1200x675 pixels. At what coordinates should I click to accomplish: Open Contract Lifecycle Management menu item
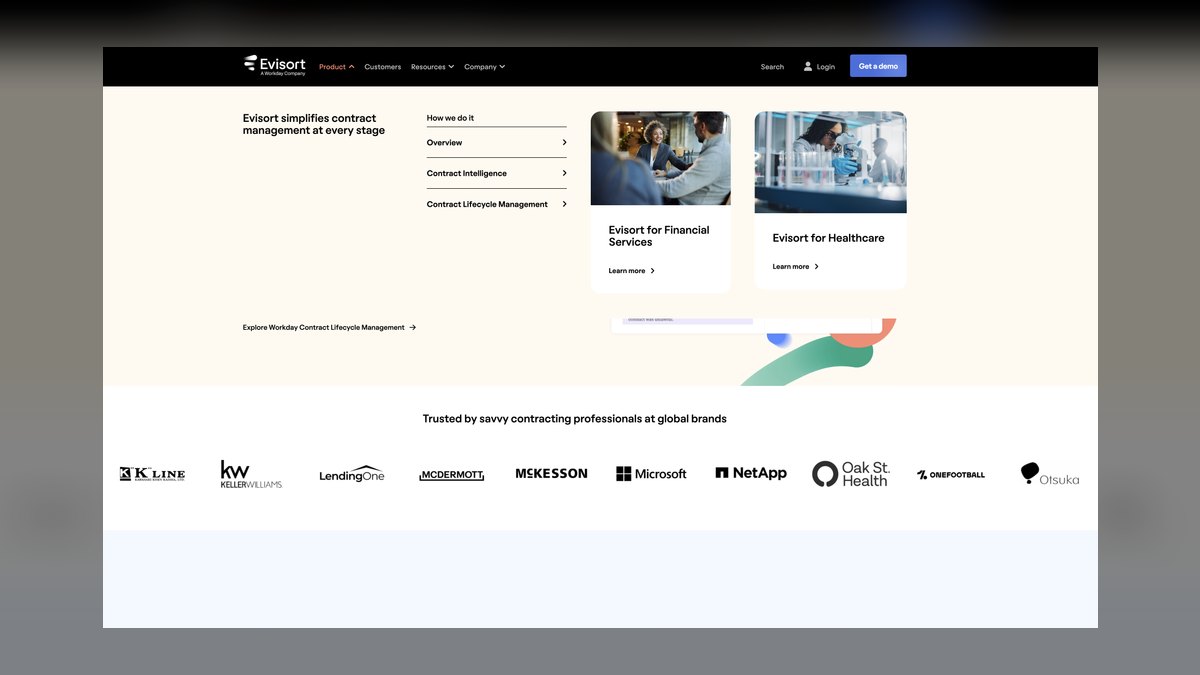[496, 205]
